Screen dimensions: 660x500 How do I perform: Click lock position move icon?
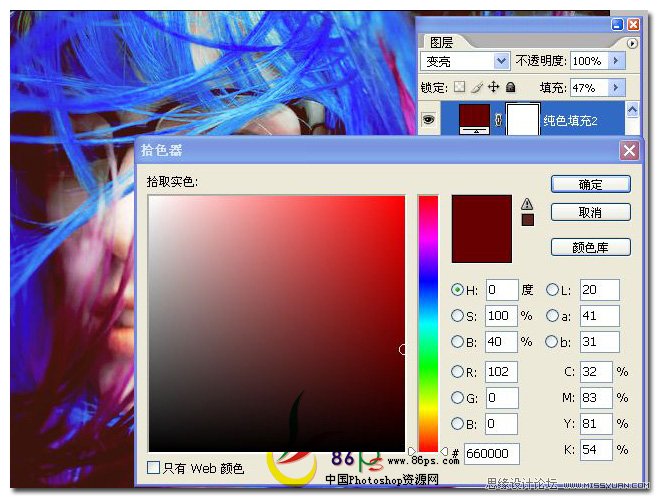(493, 87)
